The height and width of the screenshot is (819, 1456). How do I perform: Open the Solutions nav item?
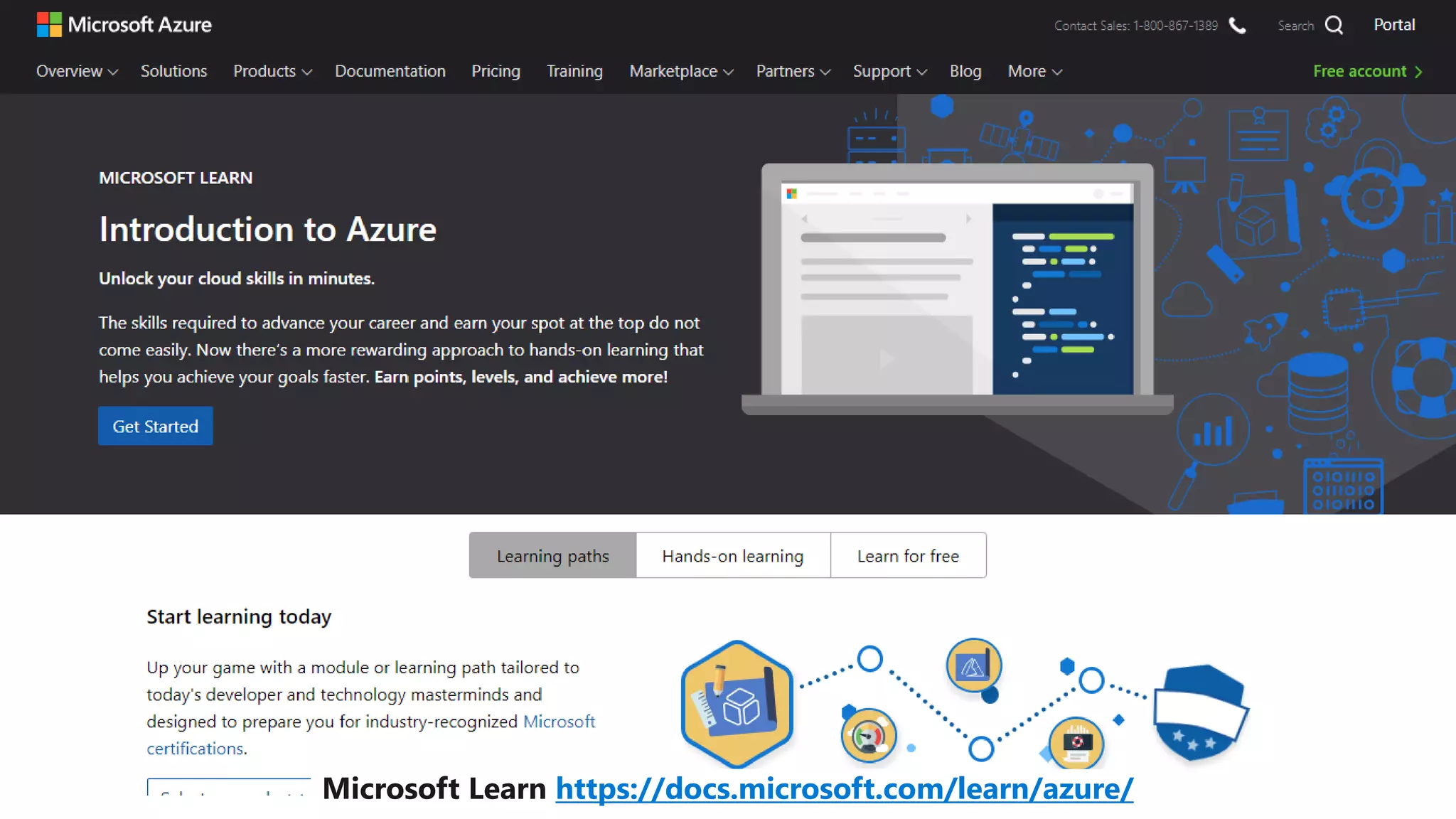click(x=173, y=71)
